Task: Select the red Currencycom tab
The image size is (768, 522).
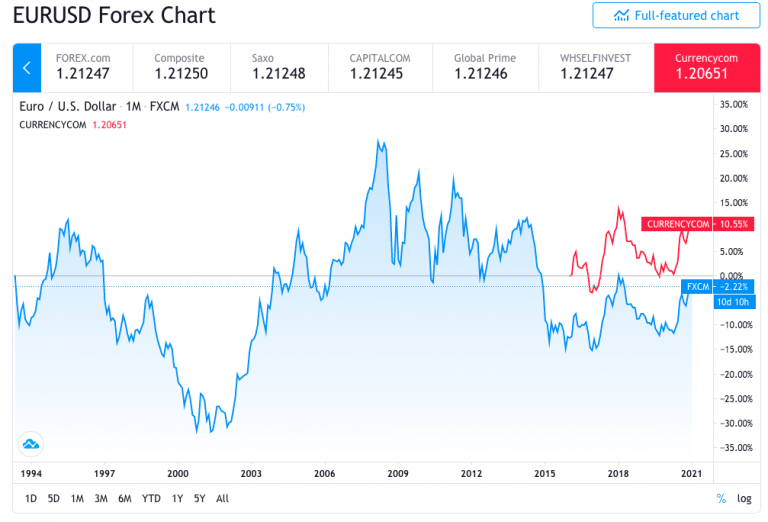Action: [707, 68]
